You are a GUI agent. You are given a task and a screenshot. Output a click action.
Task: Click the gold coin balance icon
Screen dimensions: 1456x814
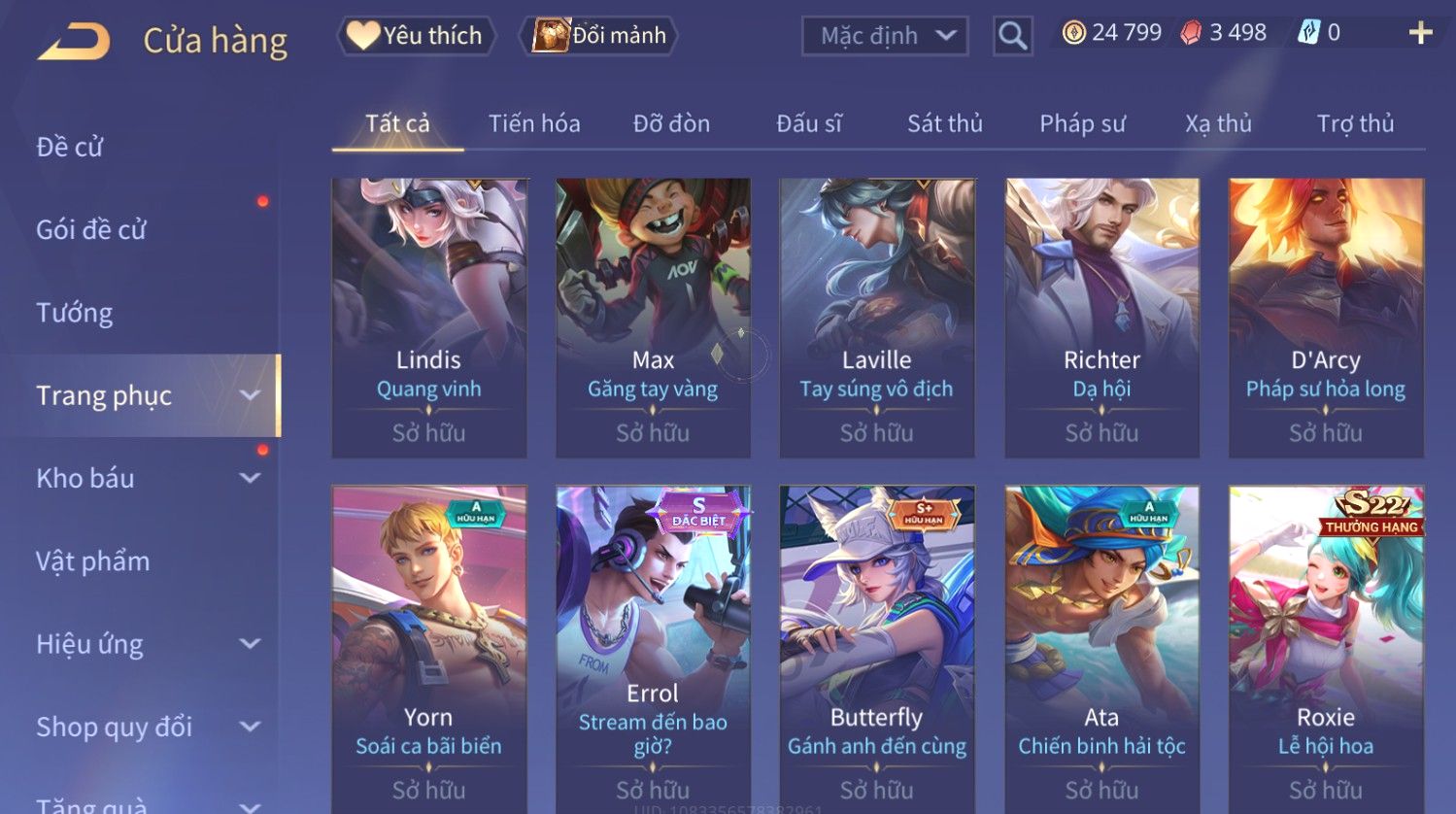tap(1073, 33)
